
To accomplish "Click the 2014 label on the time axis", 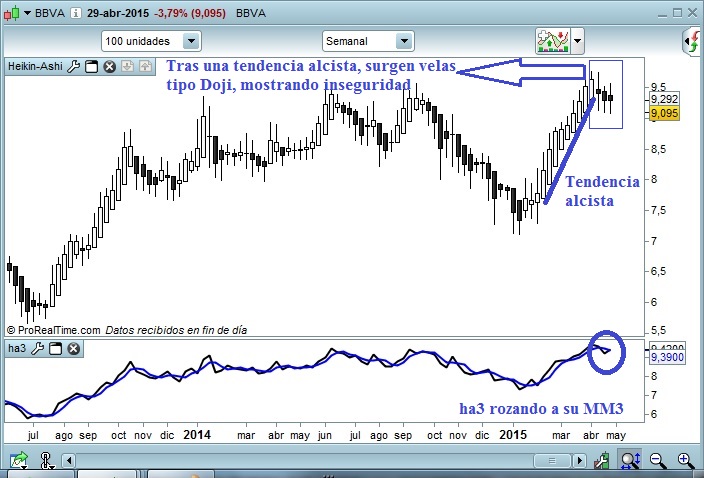I will coord(197,435).
